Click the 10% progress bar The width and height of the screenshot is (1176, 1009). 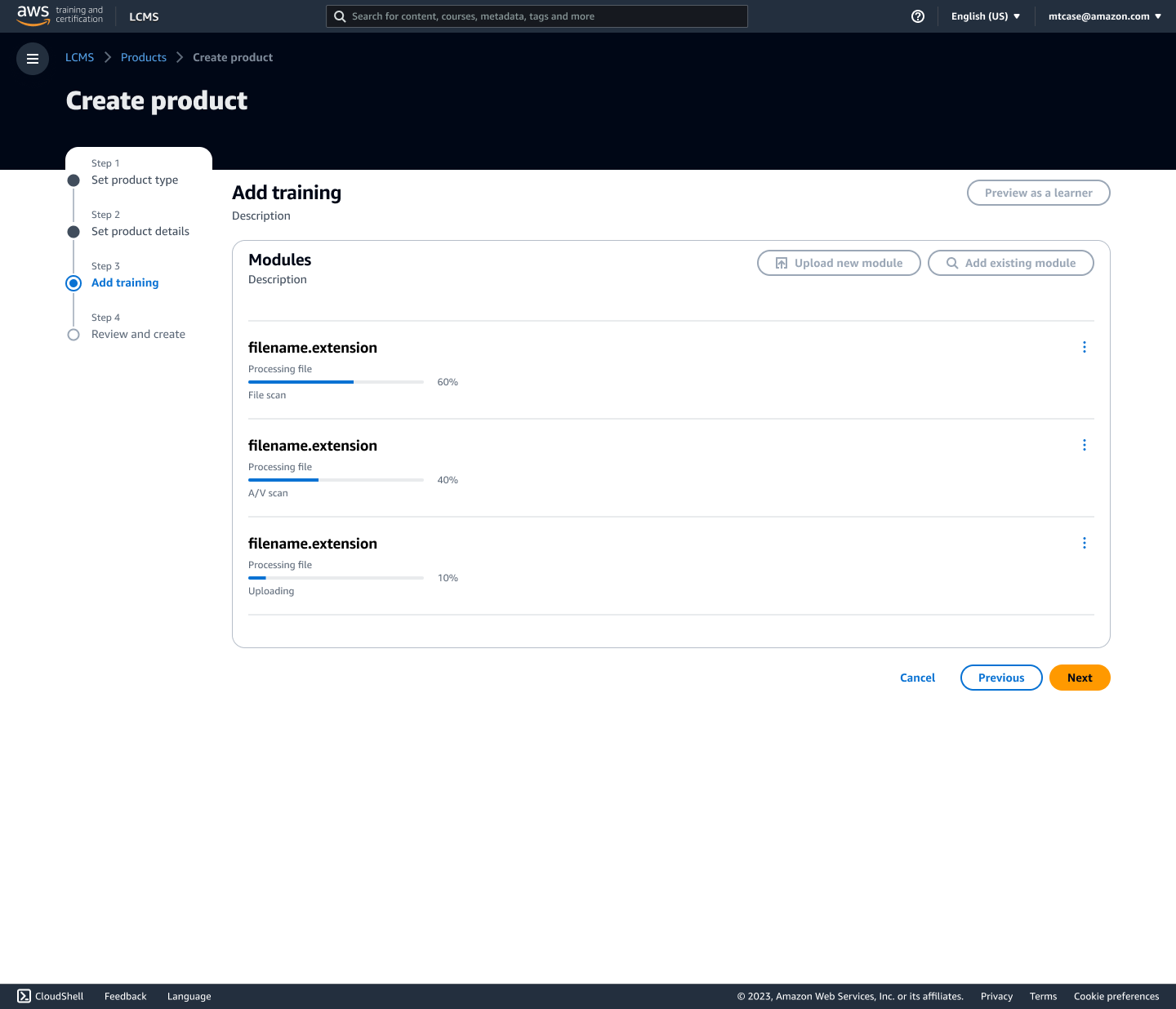pyautogui.click(x=336, y=578)
